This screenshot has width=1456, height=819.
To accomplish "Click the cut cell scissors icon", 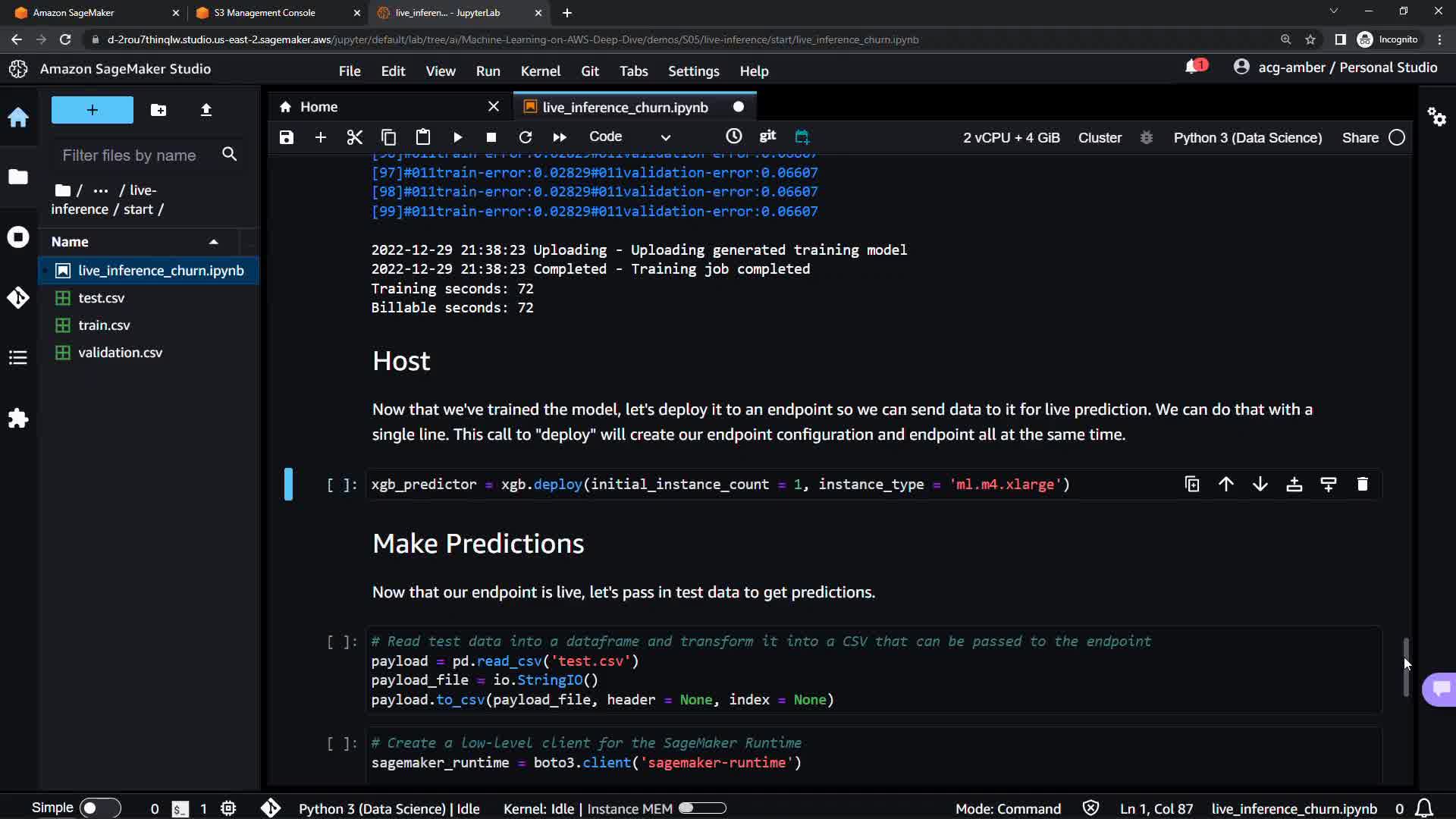I will (x=354, y=137).
